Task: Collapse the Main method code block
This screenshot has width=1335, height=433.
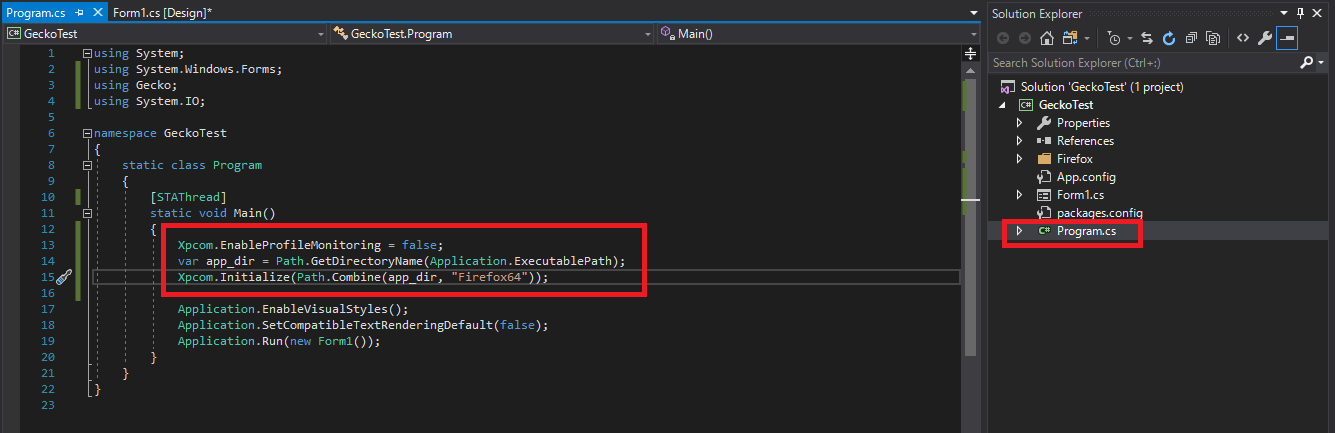Action: [x=88, y=213]
